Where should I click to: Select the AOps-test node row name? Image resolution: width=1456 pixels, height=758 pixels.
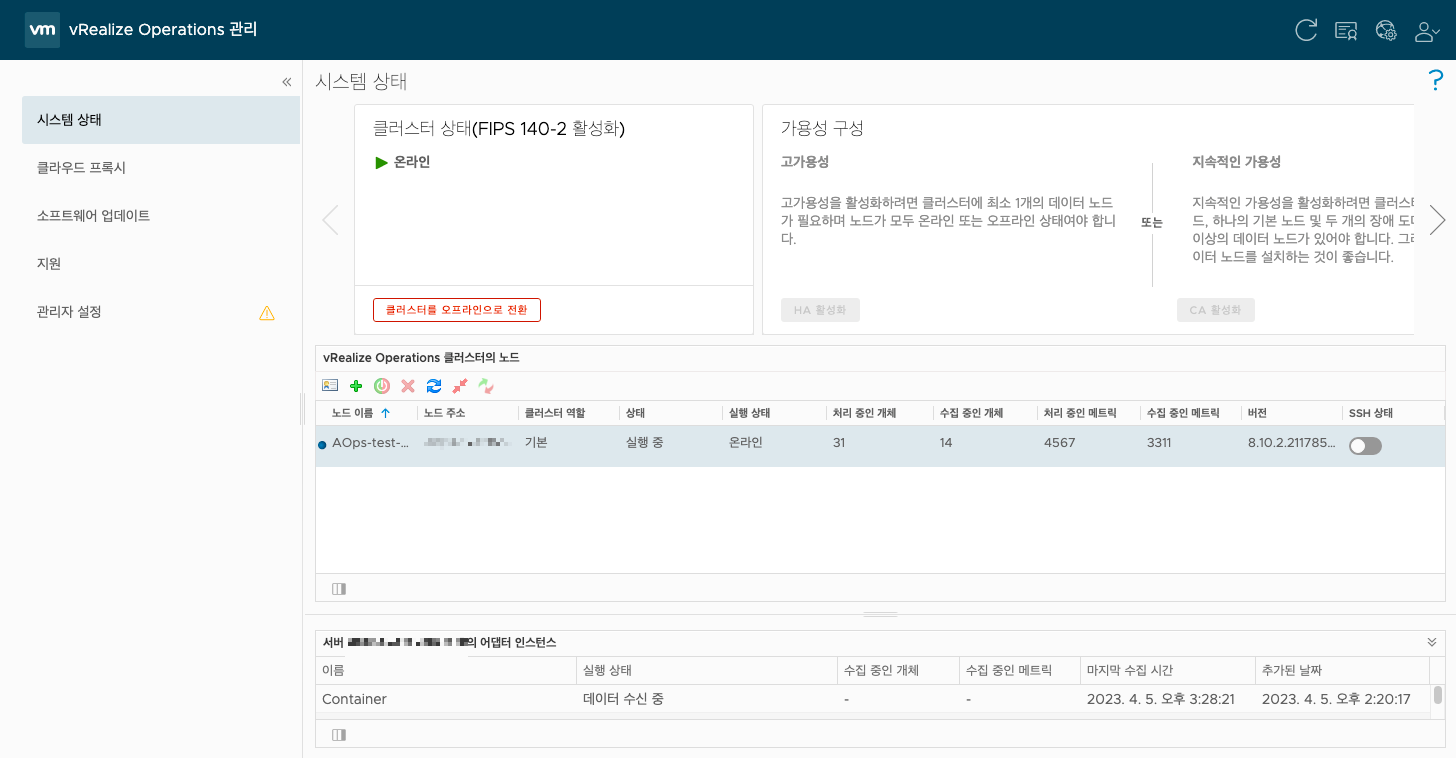pyautogui.click(x=370, y=443)
